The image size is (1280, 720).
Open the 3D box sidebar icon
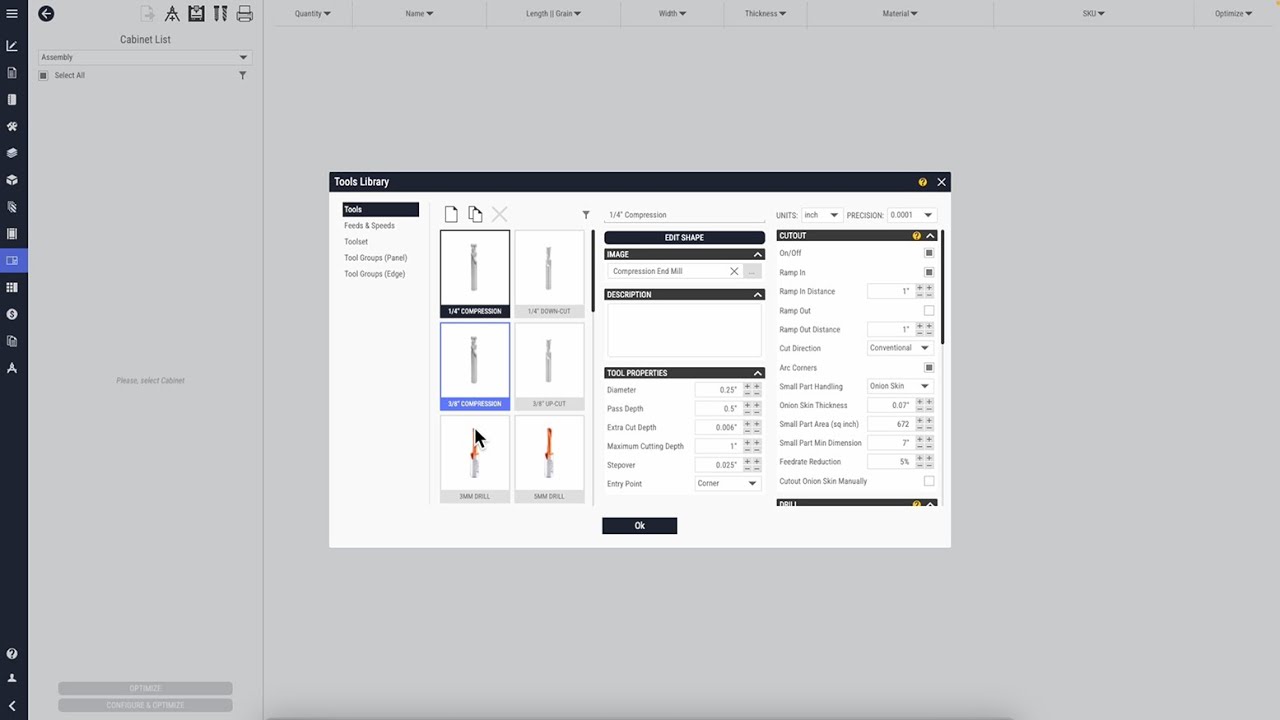[12, 180]
